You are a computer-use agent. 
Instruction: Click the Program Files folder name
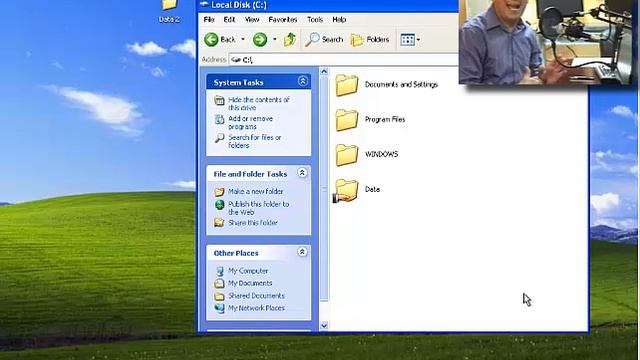point(385,120)
